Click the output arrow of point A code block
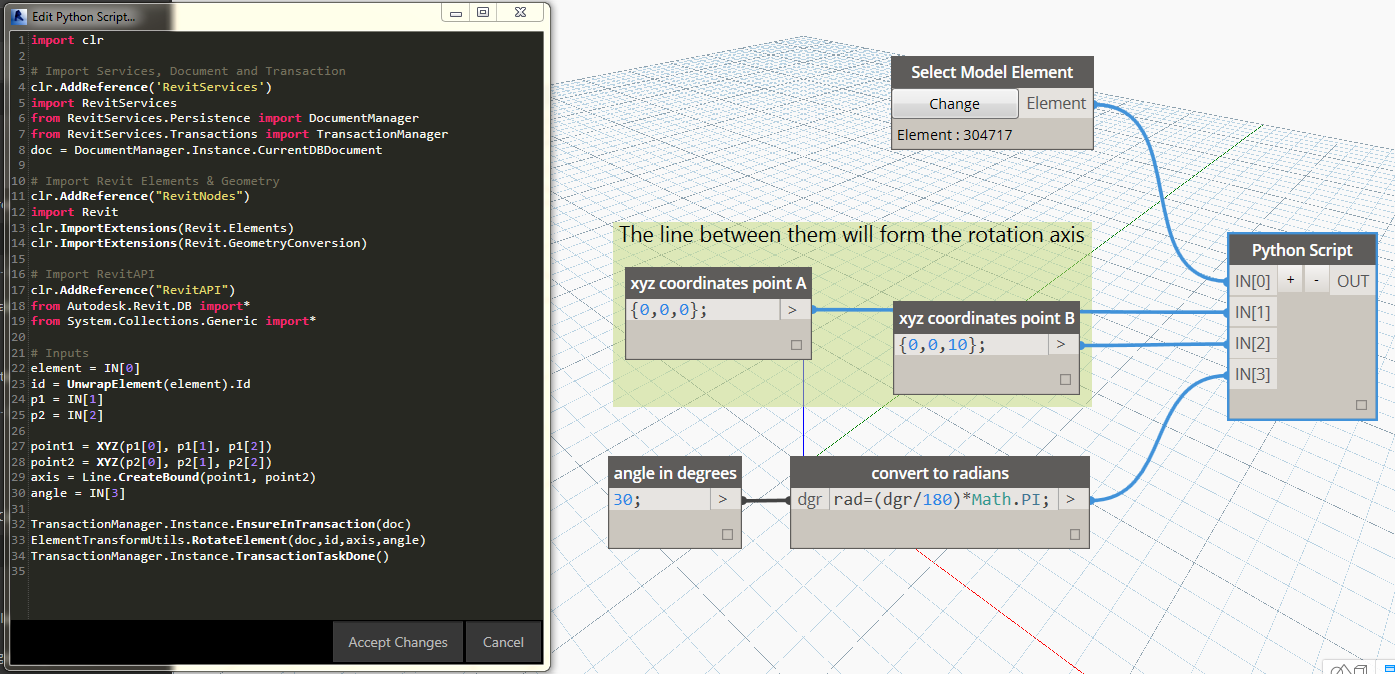The height and width of the screenshot is (674, 1395). [x=793, y=310]
